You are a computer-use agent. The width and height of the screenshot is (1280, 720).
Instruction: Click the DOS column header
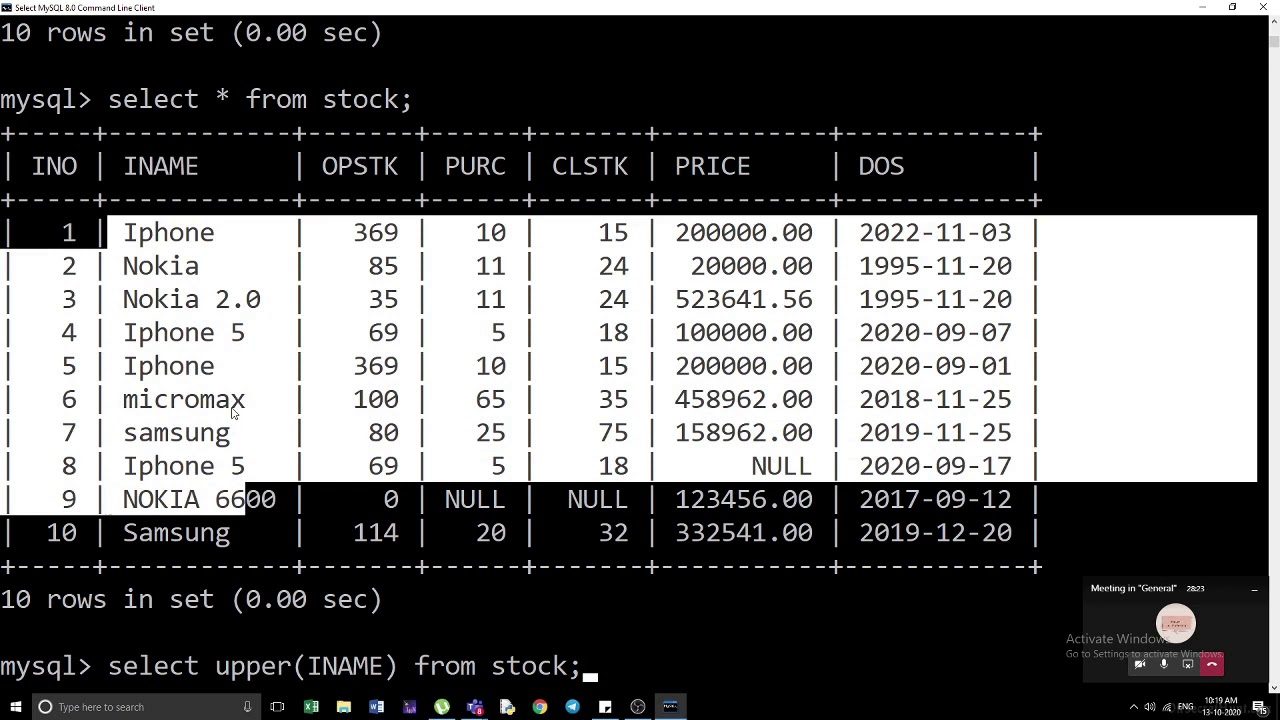click(881, 166)
